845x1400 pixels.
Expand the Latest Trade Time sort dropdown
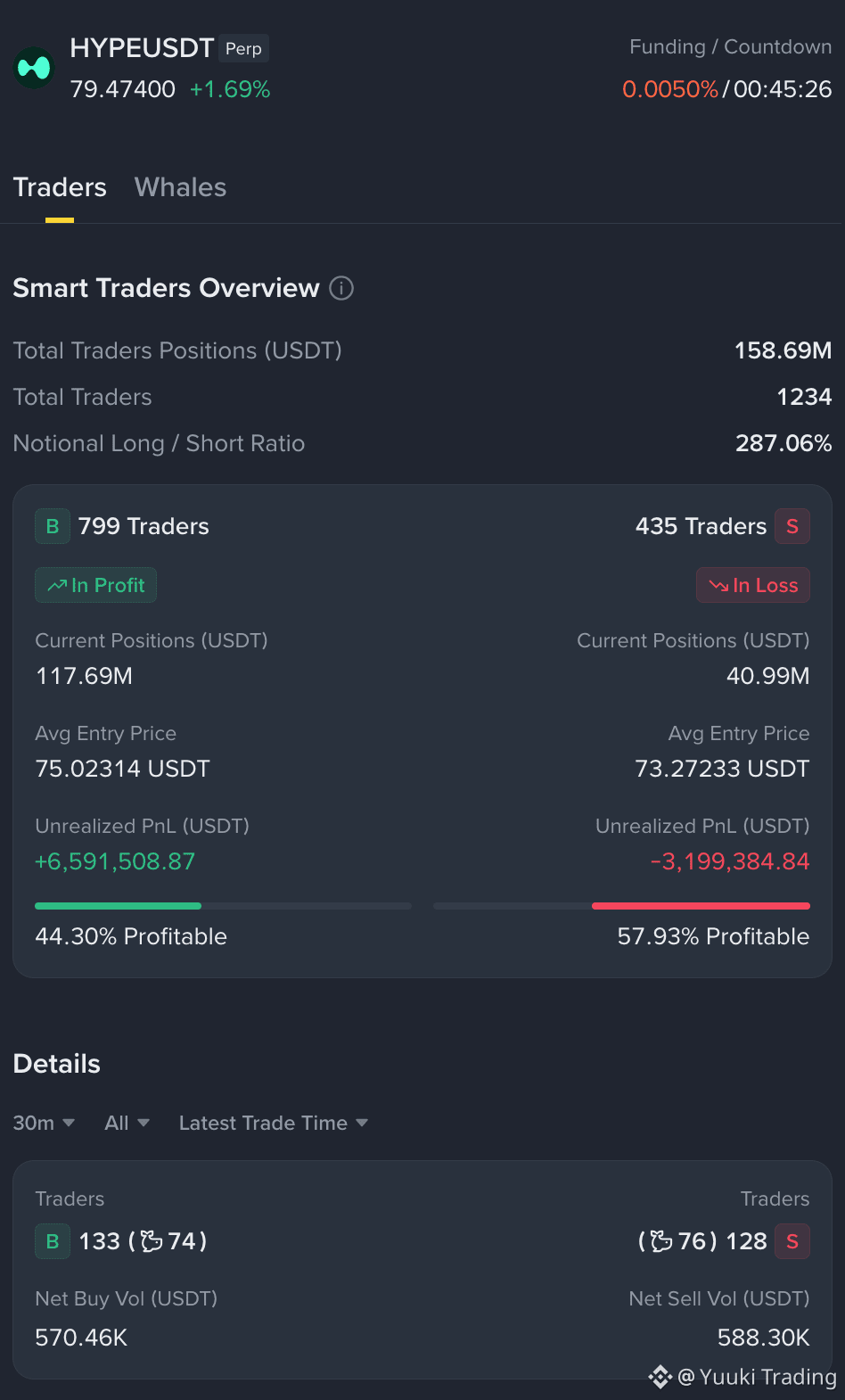274,1123
